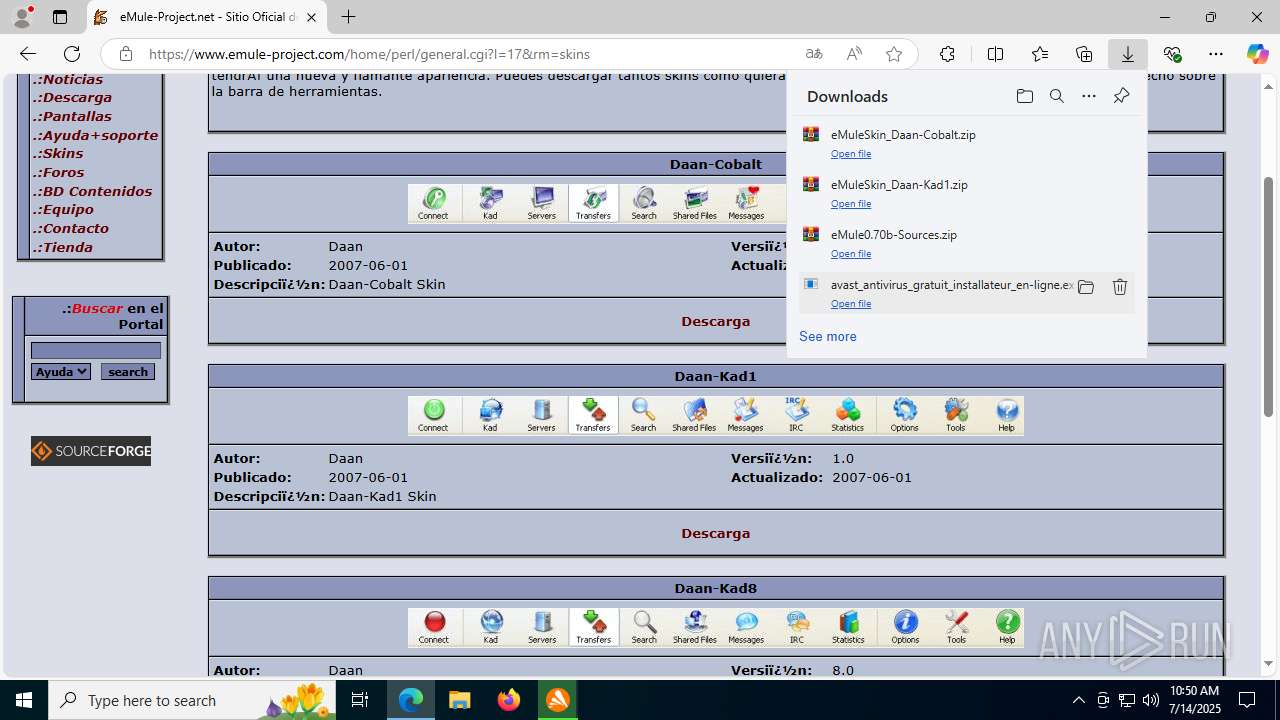
Task: Click the taskbar search box
Action: point(192,700)
